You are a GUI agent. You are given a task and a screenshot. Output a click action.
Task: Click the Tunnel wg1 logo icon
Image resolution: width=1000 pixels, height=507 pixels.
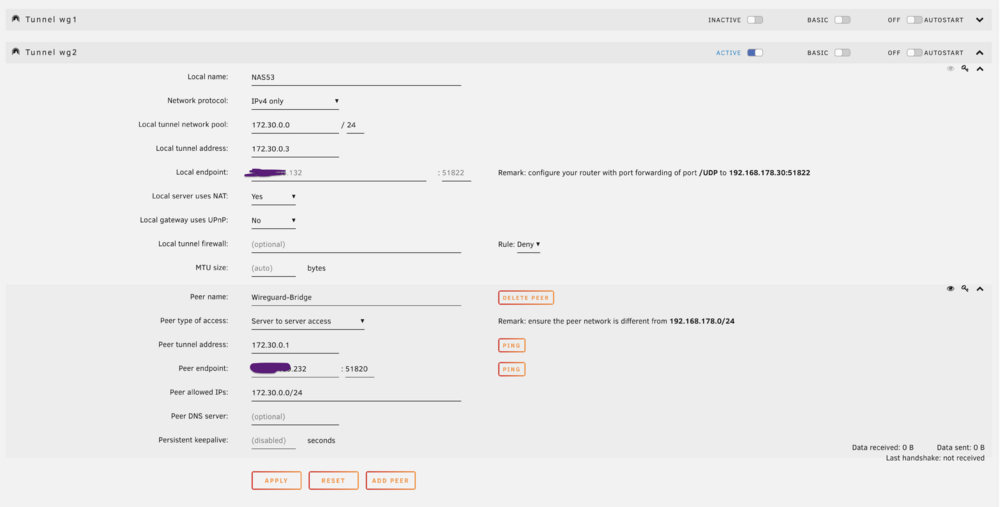(x=16, y=19)
